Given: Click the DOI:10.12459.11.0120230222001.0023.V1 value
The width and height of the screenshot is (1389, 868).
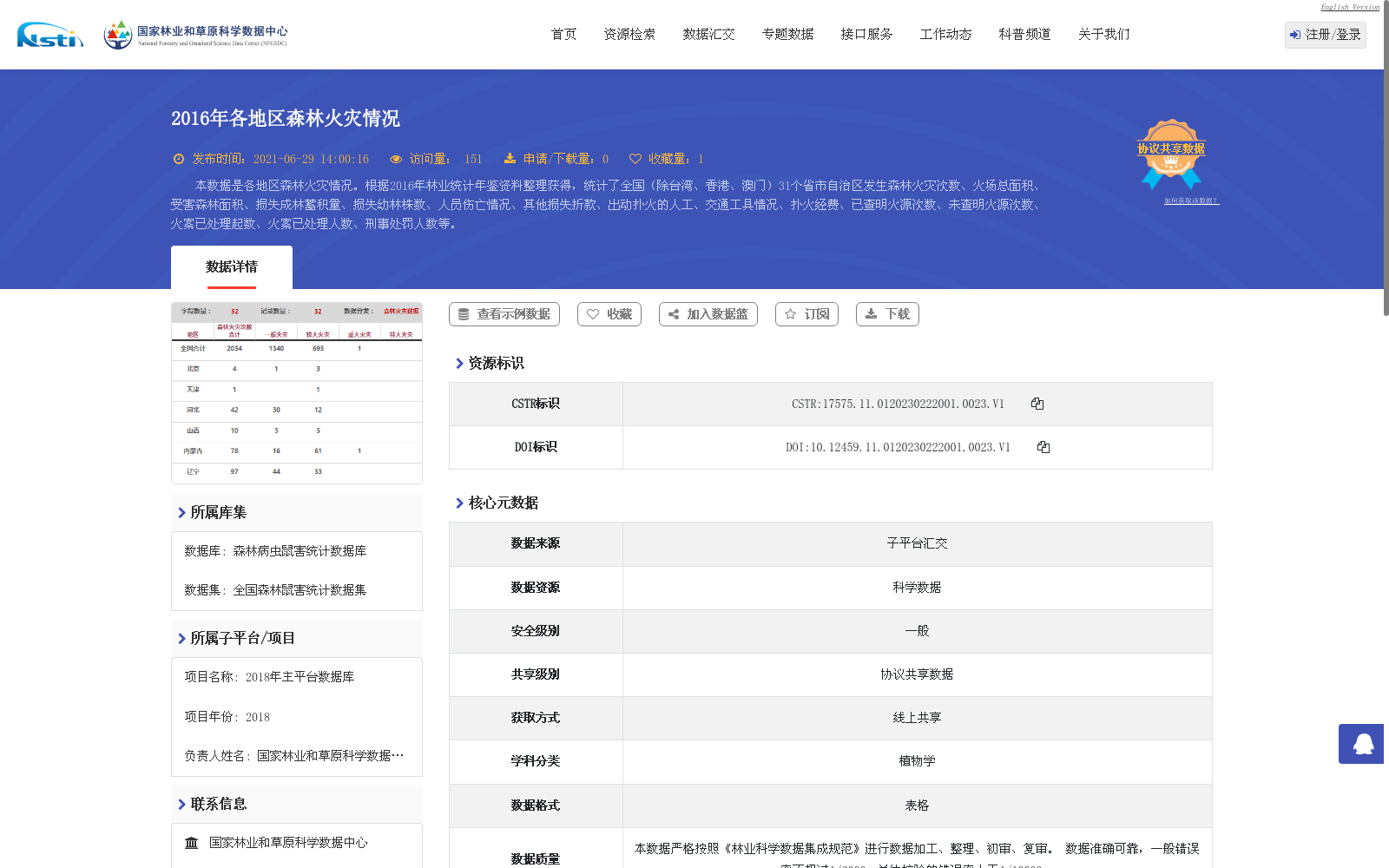Looking at the screenshot, I should click(898, 447).
